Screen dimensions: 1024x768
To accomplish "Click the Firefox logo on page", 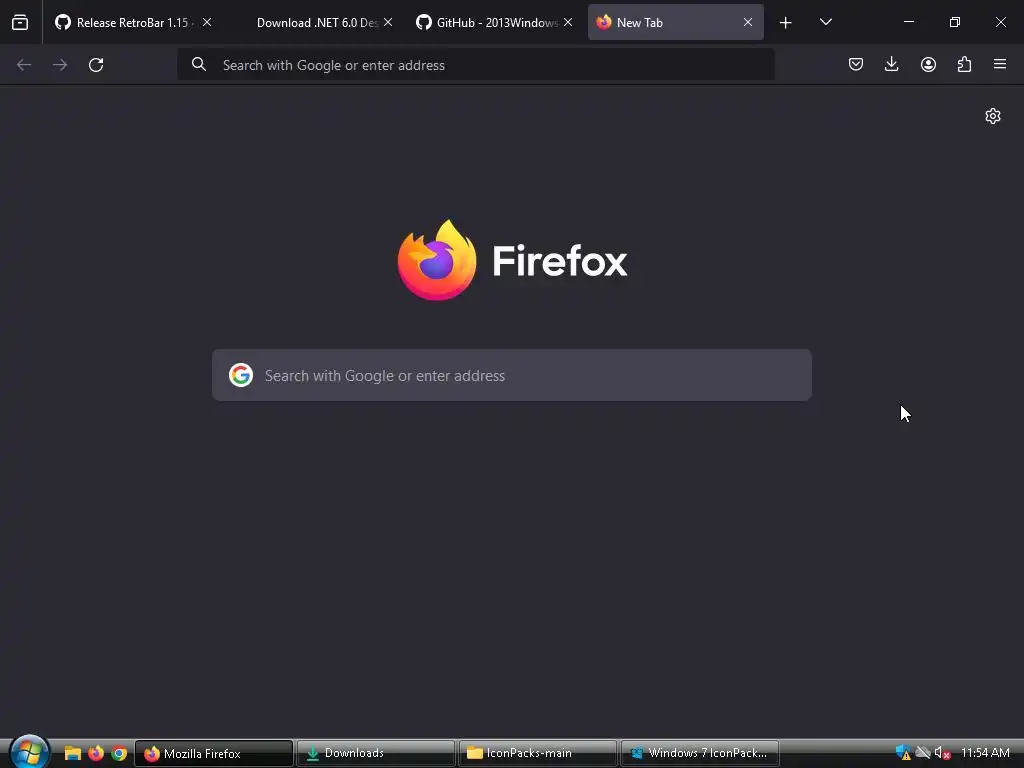I will 436,260.
